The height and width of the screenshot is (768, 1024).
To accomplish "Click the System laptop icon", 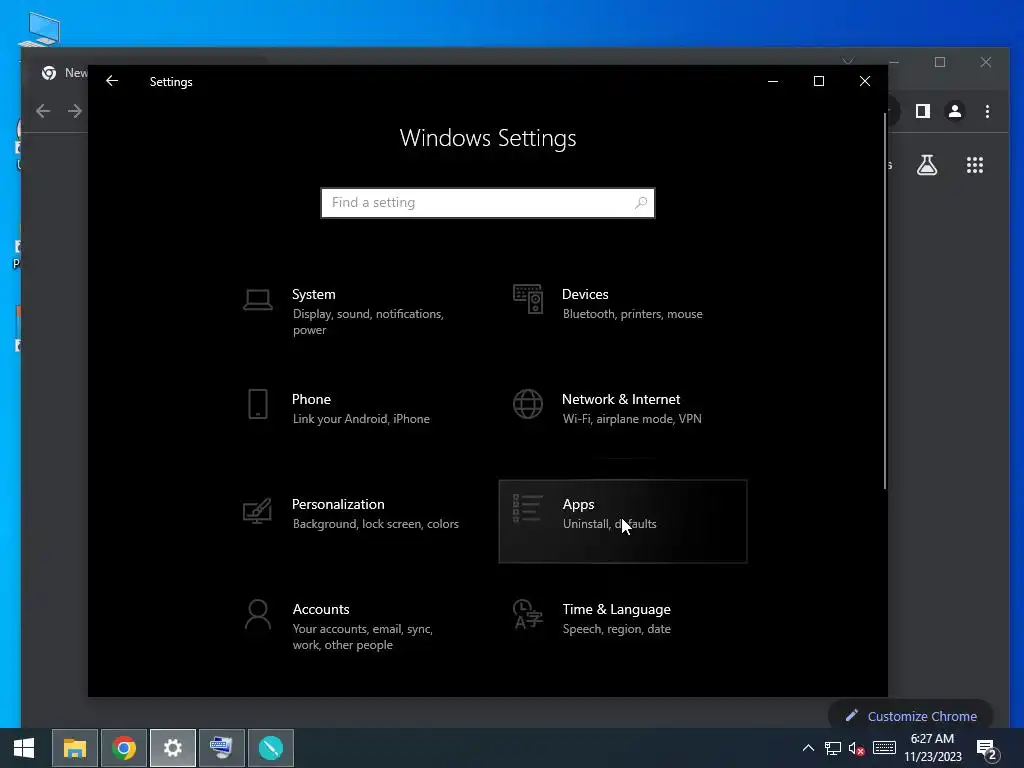I will pos(258,300).
